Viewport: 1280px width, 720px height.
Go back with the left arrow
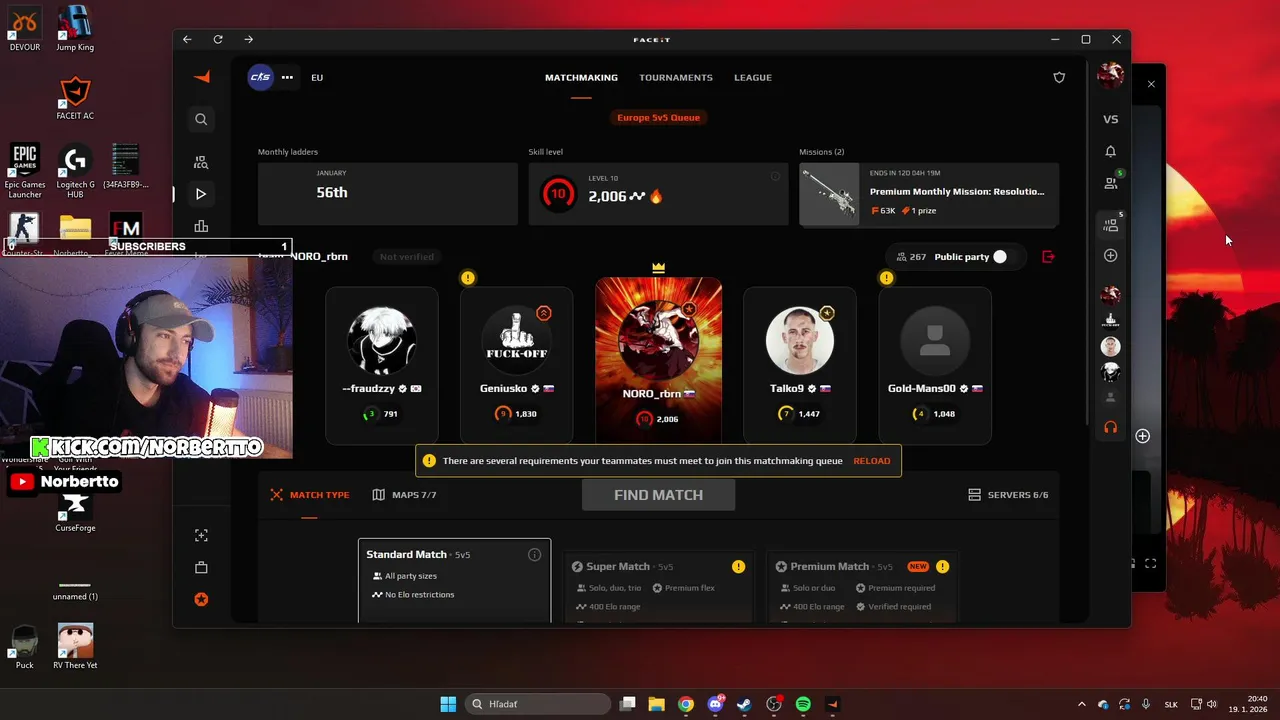pos(187,39)
